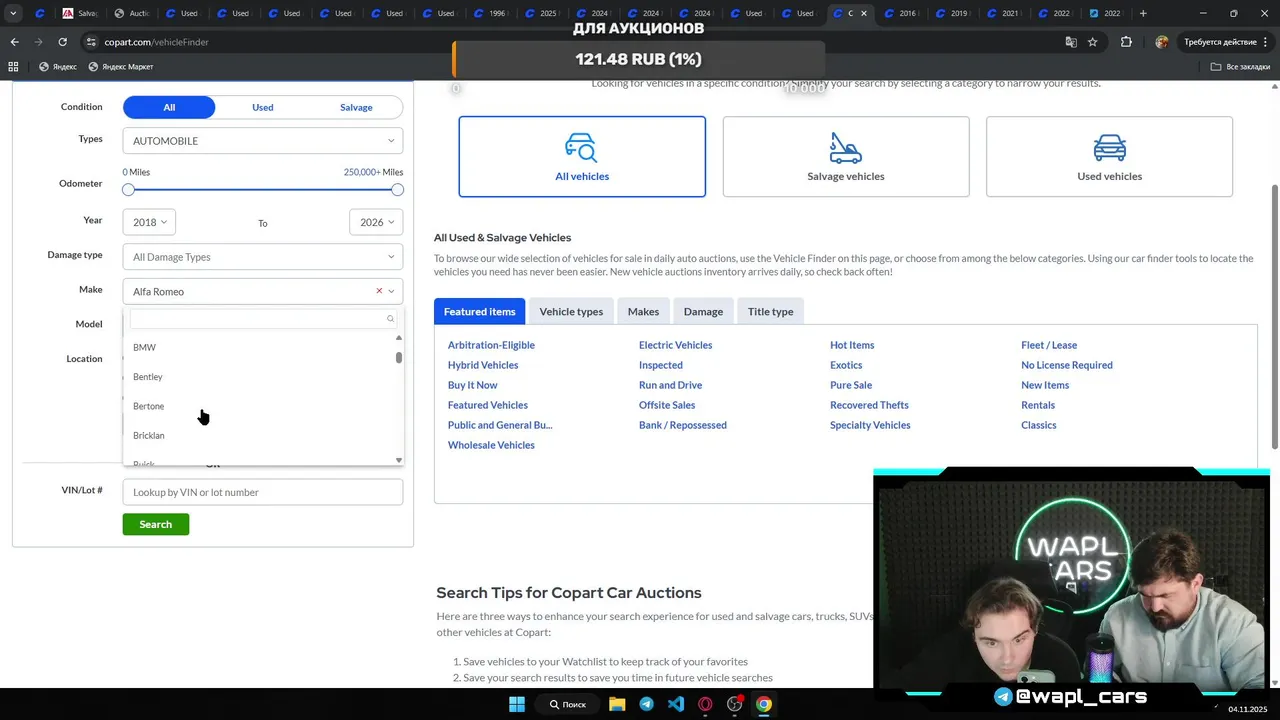Viewport: 1280px width, 720px height.
Task: Open the browser extensions puzzle icon
Action: tap(1126, 42)
